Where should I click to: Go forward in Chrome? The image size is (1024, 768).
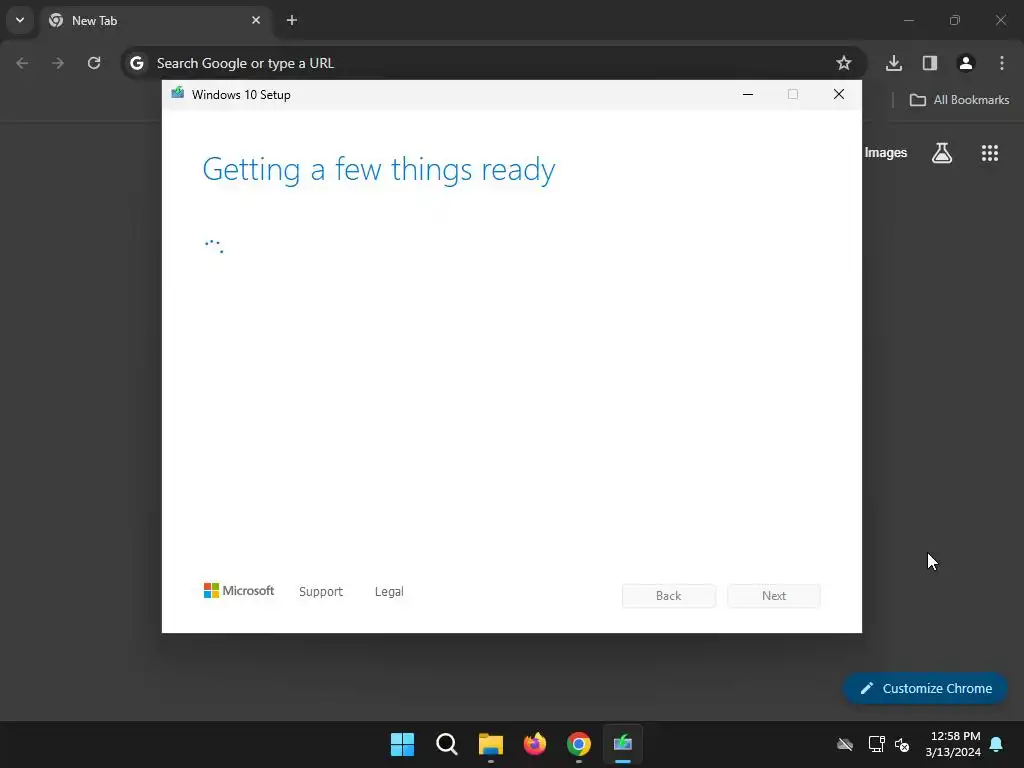58,63
